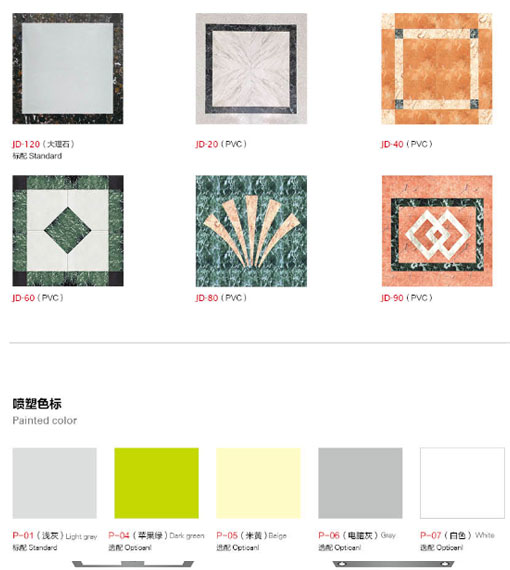
Task: Click the P-04 Dark green label text
Action: 156,535
